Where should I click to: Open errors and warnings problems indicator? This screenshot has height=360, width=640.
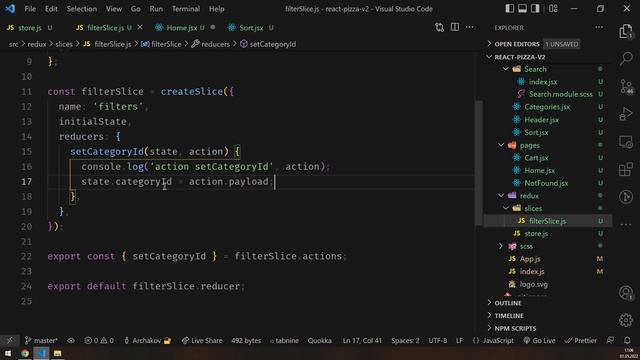(99, 340)
